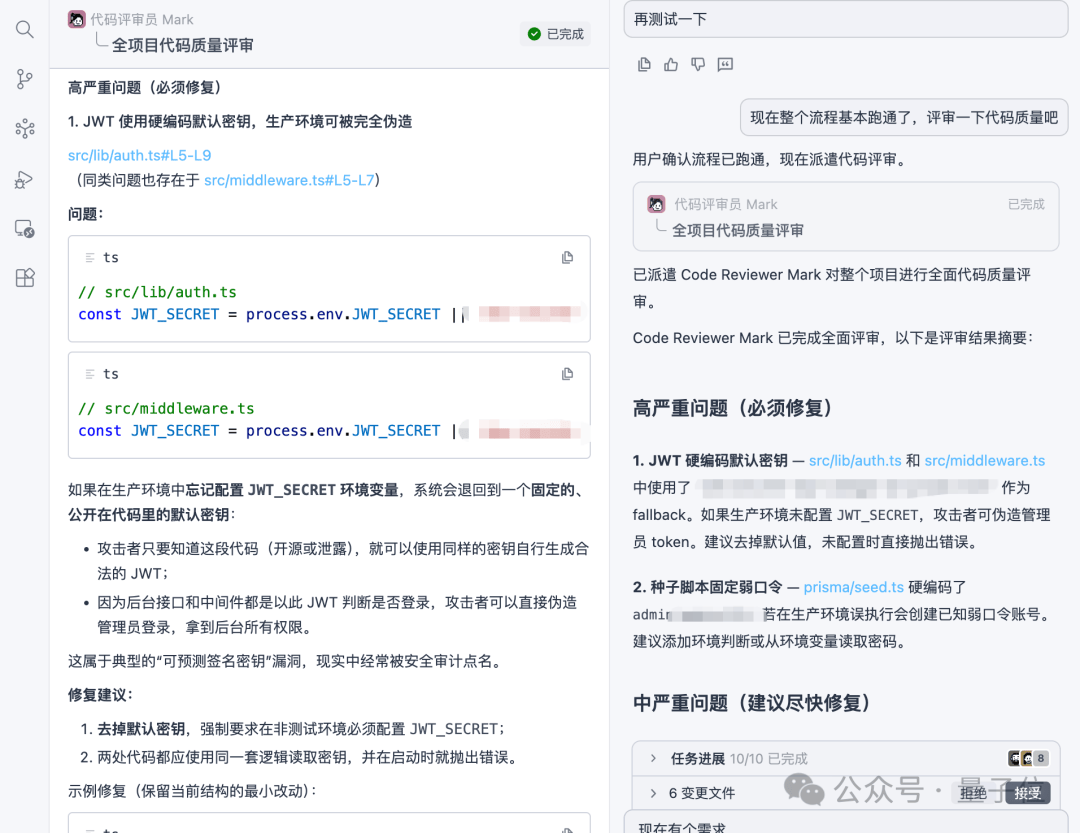Open the search panel in the sidebar
Screen dimensions: 1080x833
click(24, 29)
